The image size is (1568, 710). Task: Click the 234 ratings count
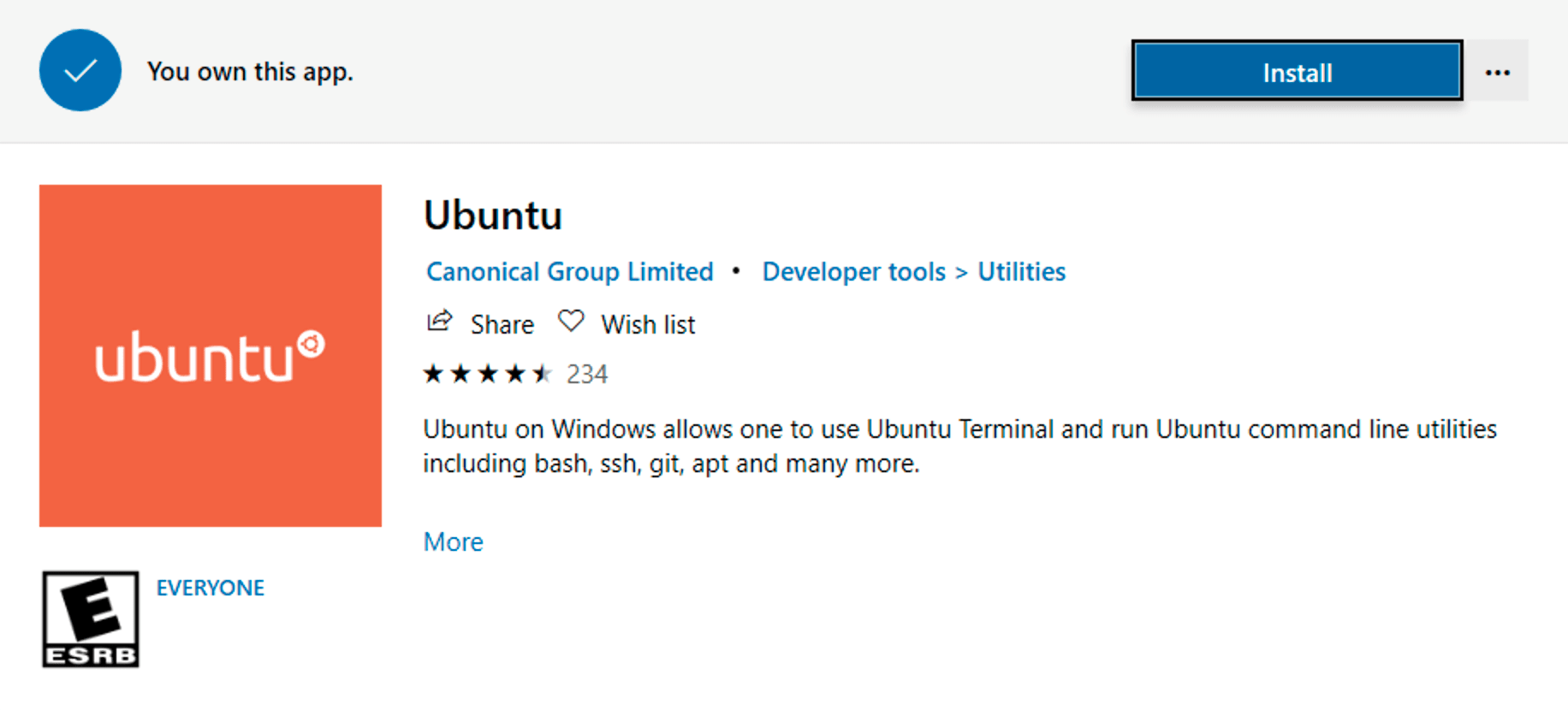588,373
